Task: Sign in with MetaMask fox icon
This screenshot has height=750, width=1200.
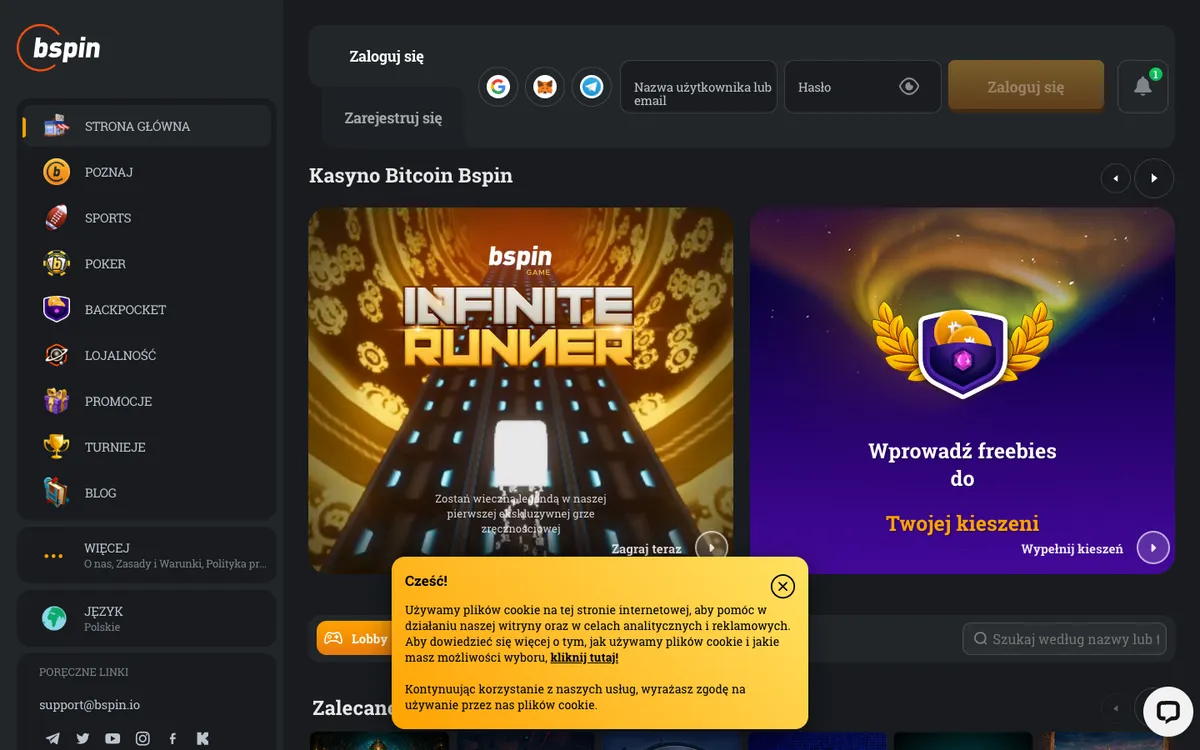Action: [545, 87]
